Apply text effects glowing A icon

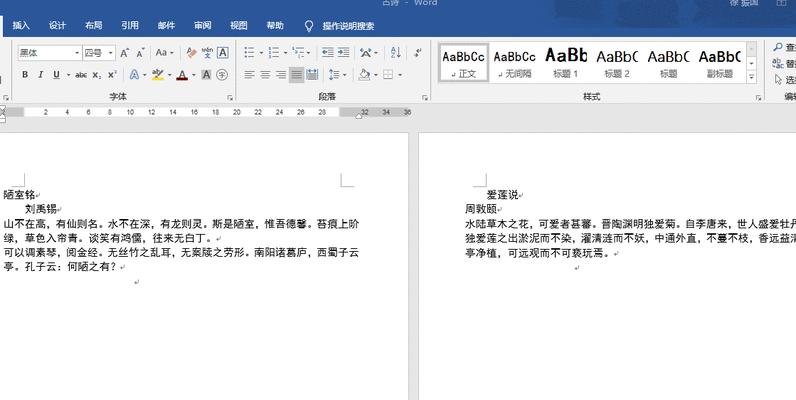coord(134,75)
